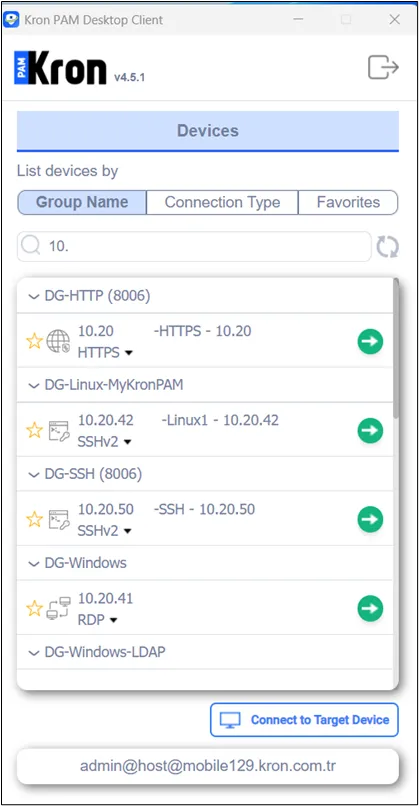This screenshot has width=419, height=806.
Task: Star the 10.20.42 Linux1 device
Action: point(34,430)
